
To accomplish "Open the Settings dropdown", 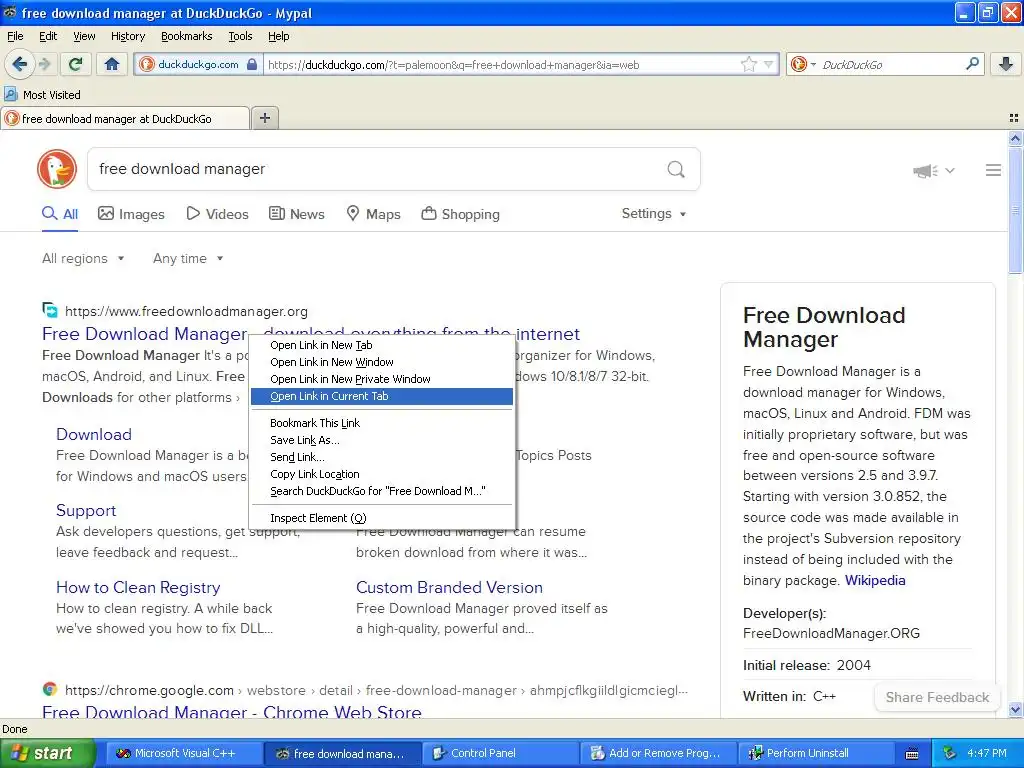I will [654, 214].
